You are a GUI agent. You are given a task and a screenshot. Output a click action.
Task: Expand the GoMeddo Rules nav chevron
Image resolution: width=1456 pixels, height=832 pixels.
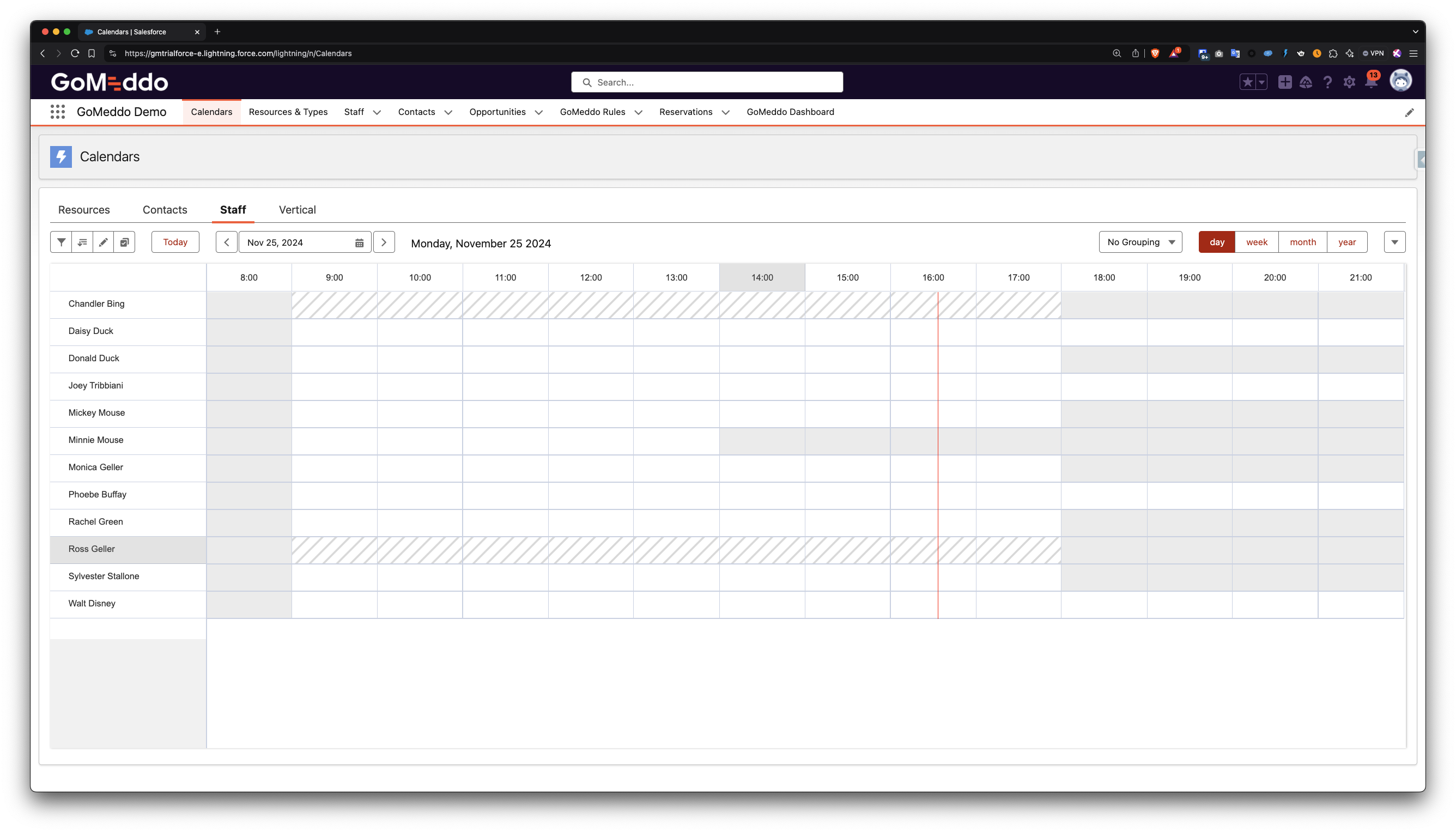click(x=638, y=113)
